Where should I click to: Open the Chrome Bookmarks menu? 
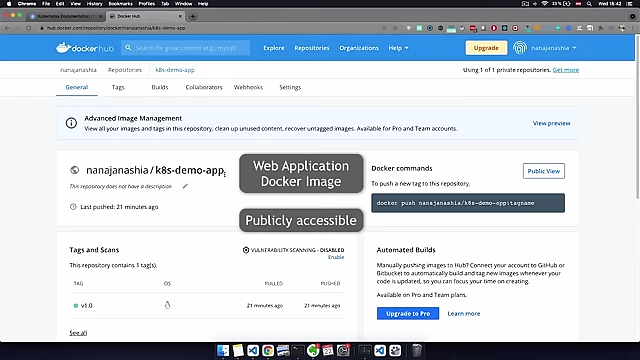click(120, 4)
